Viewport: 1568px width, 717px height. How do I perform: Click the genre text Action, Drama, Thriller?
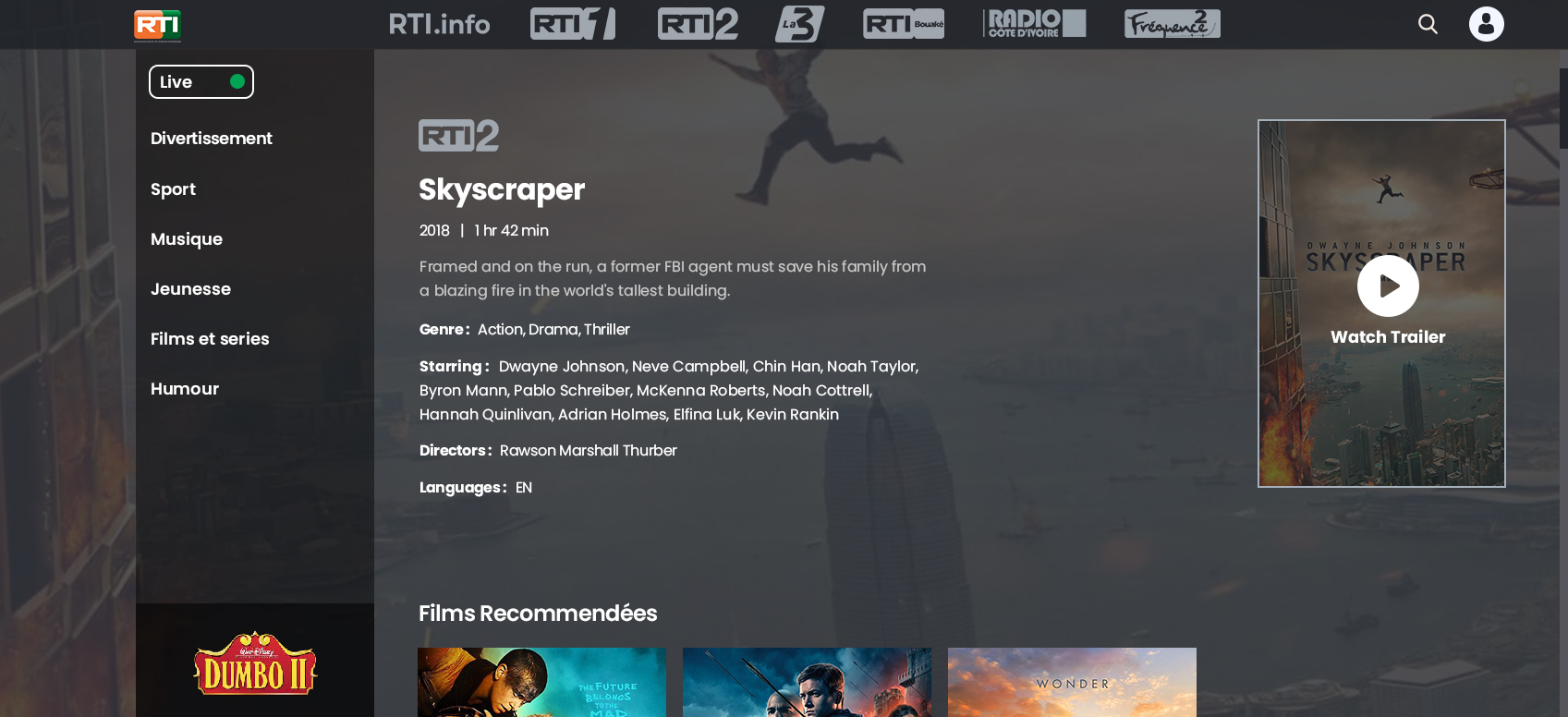coord(553,330)
